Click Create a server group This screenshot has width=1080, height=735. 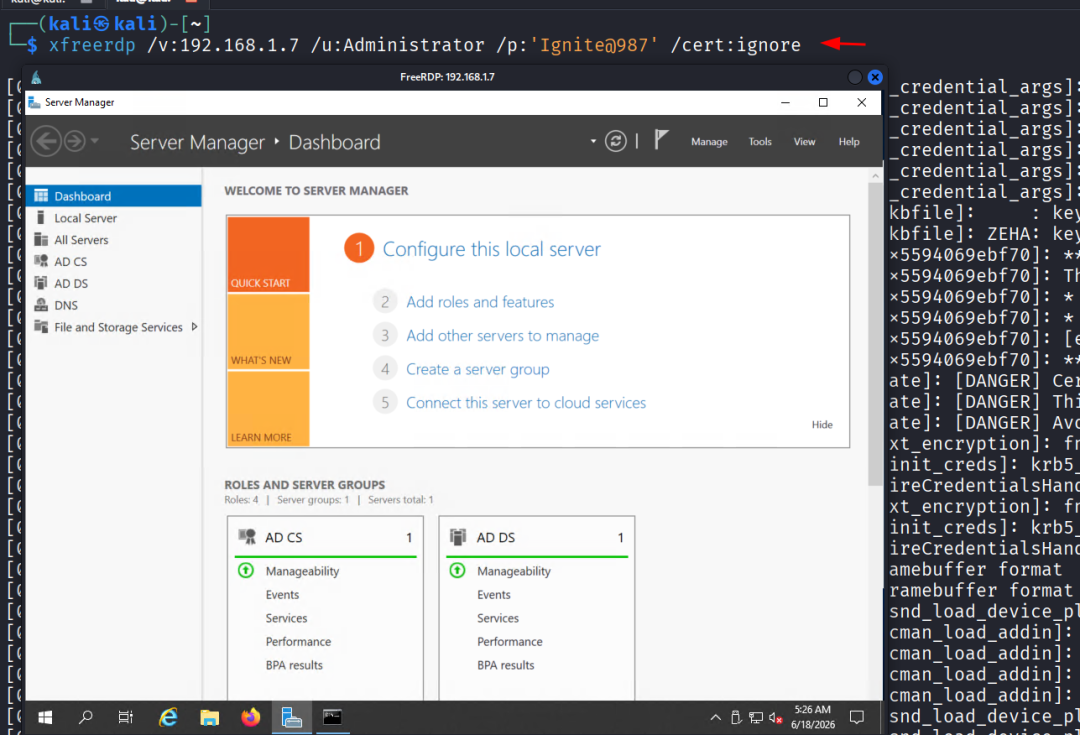point(478,369)
